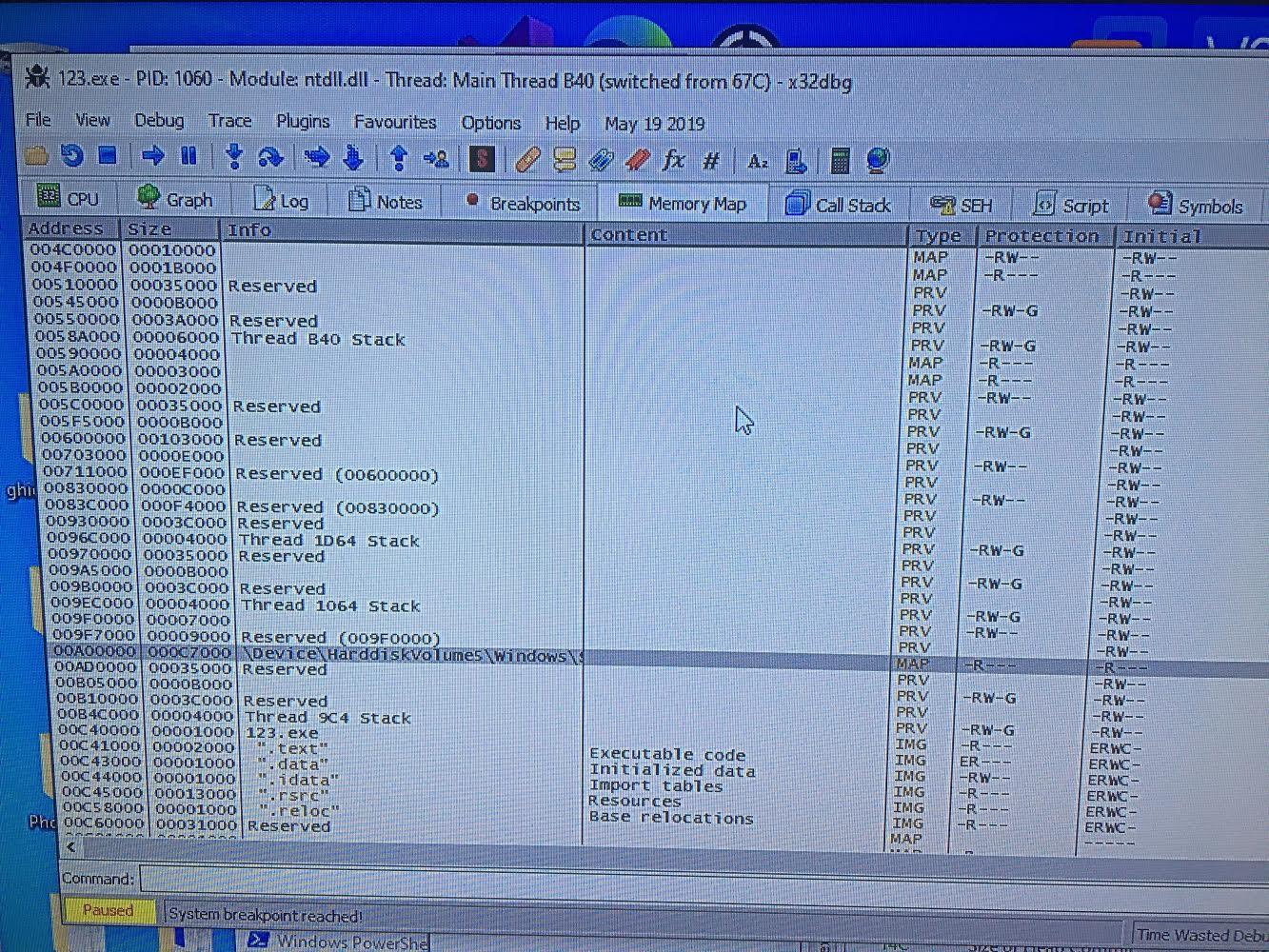
Task: Click the Type column header
Action: pyautogui.click(x=942, y=236)
